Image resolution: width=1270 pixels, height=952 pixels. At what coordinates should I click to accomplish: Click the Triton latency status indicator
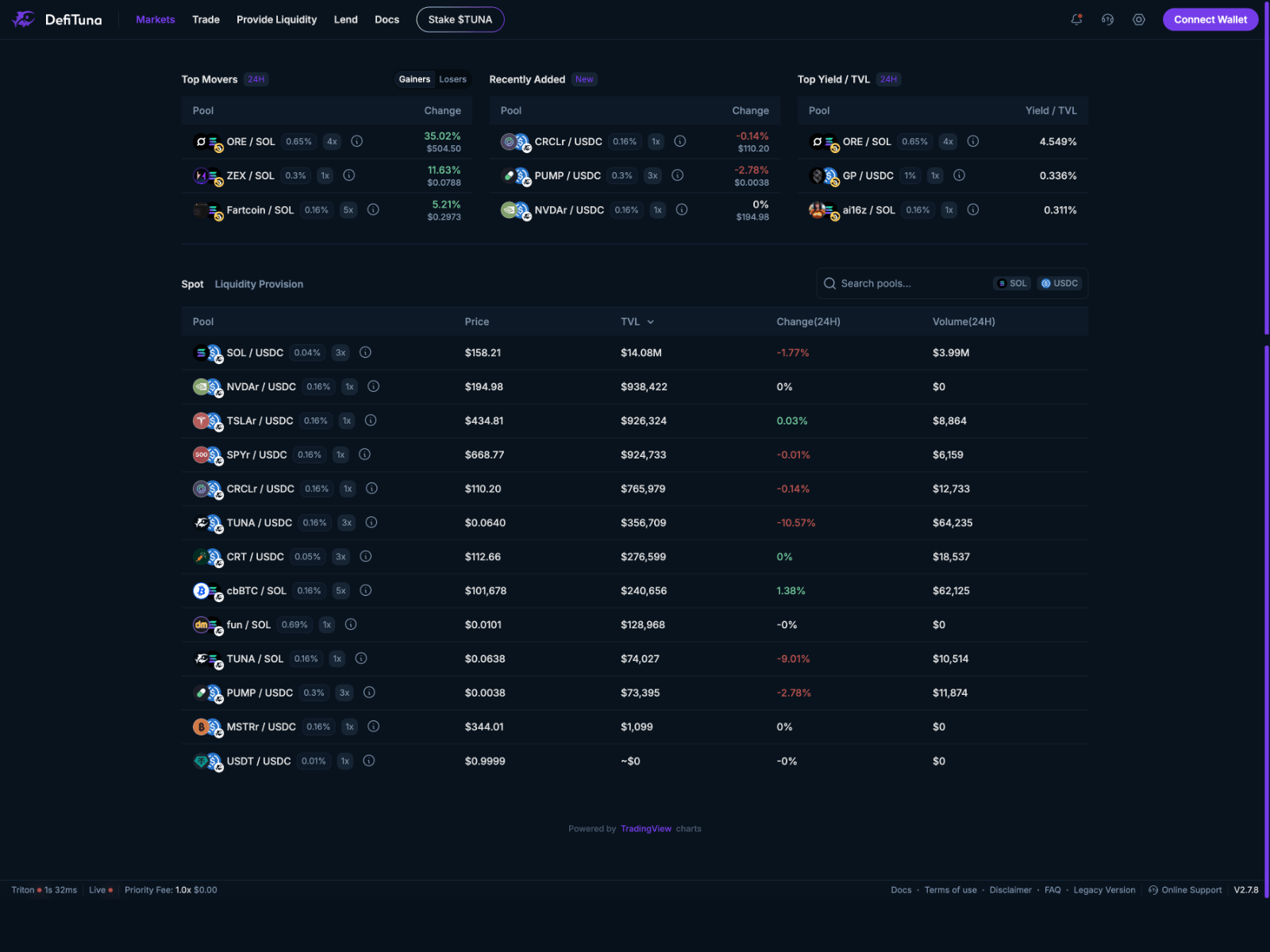click(44, 890)
